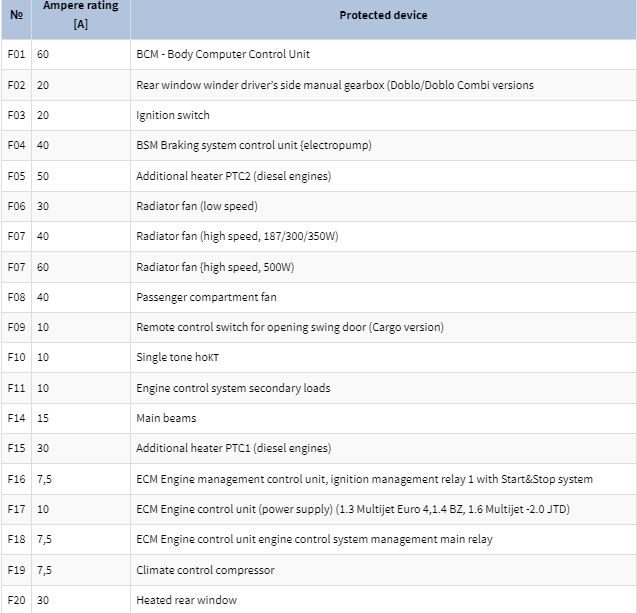Select the 'Ignition switch' cell
This screenshot has width=637, height=613.
click(173, 115)
